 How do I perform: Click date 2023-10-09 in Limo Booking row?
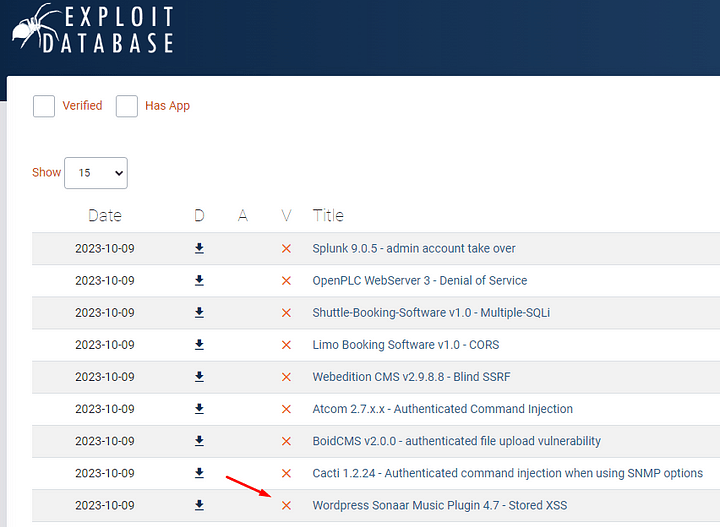tap(105, 345)
